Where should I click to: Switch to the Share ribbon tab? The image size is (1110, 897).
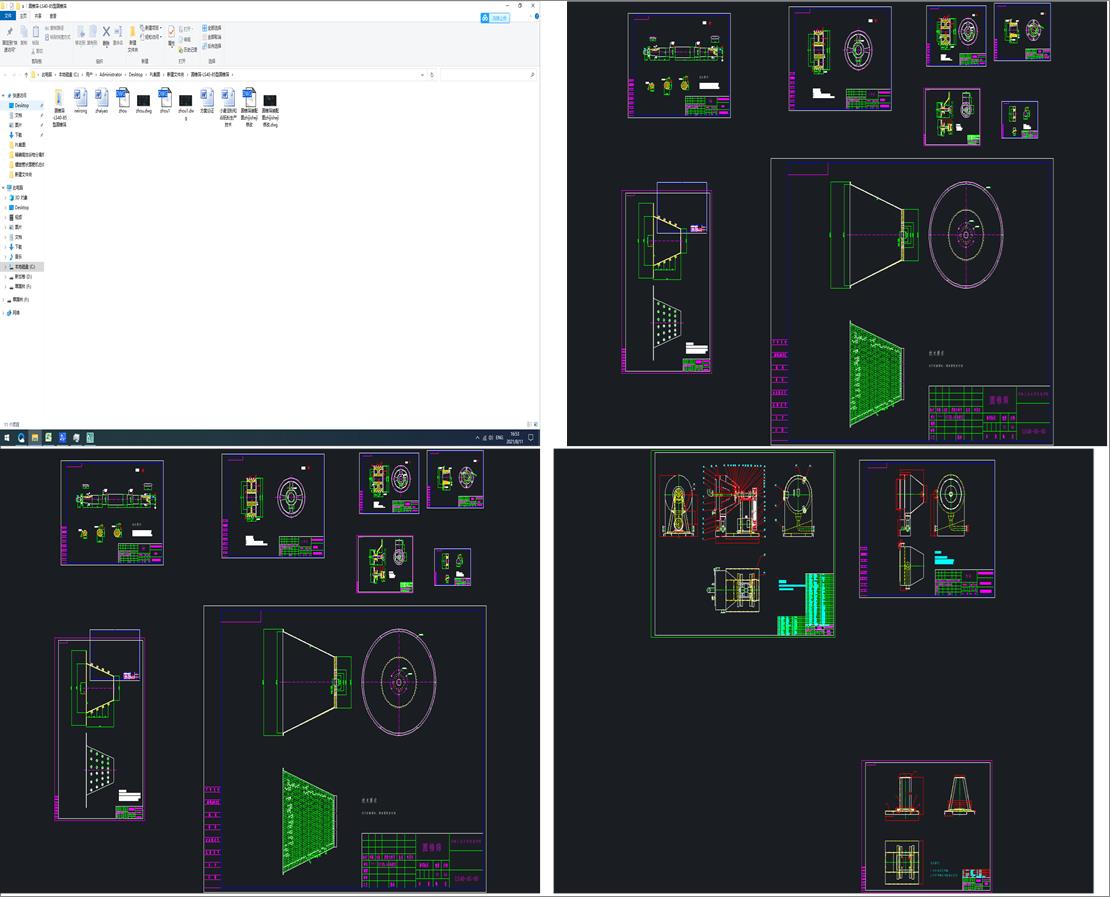(x=38, y=16)
